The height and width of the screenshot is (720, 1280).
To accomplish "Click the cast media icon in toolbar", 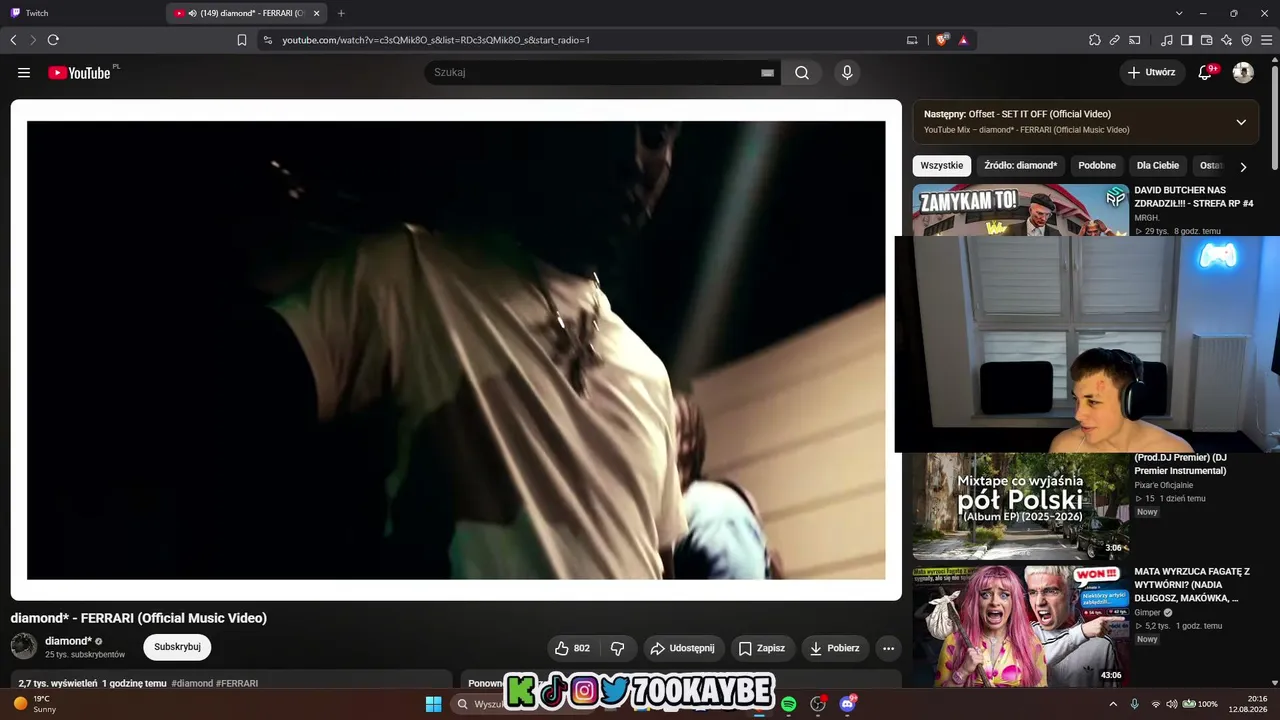I will point(1135,40).
